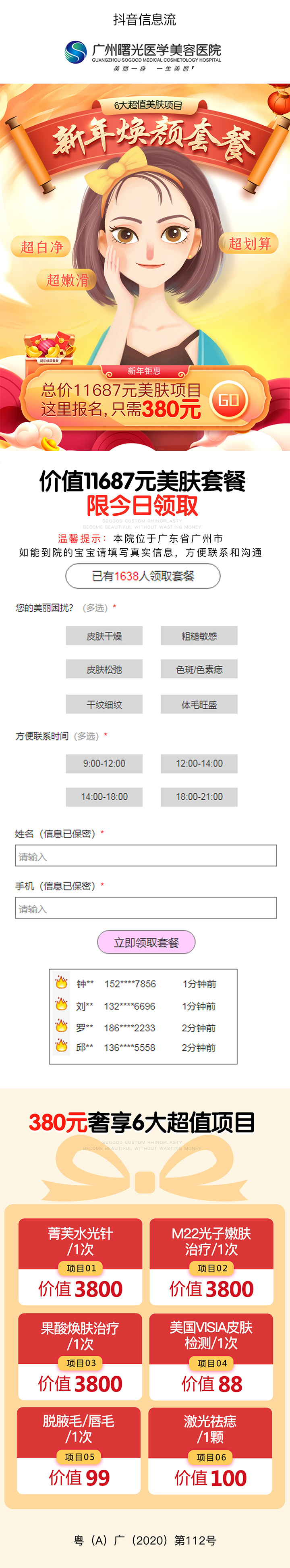Viewport: 290px width, 1568px height.
Task: Click the 已有1638人领取套餐 pill
Action: (143, 576)
